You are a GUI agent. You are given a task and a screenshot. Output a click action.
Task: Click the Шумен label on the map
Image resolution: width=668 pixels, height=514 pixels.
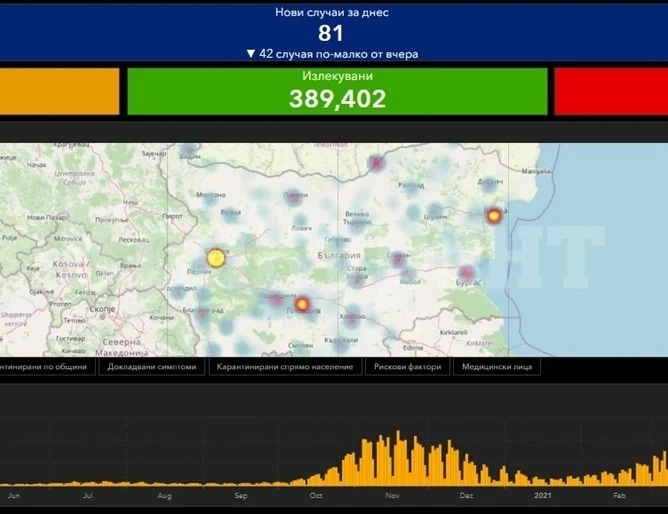point(435,217)
